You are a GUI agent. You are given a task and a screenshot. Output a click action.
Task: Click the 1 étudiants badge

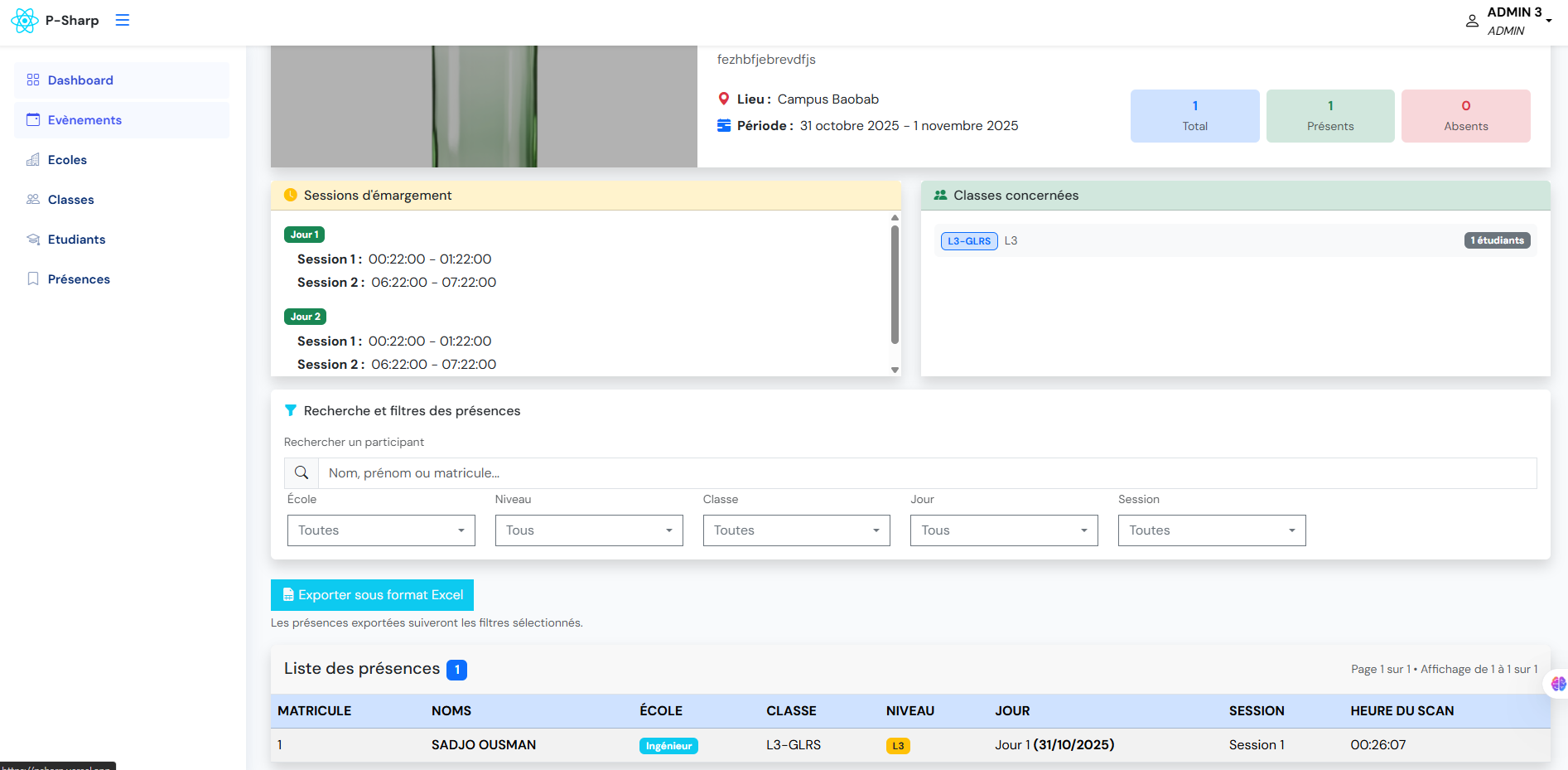click(1497, 240)
